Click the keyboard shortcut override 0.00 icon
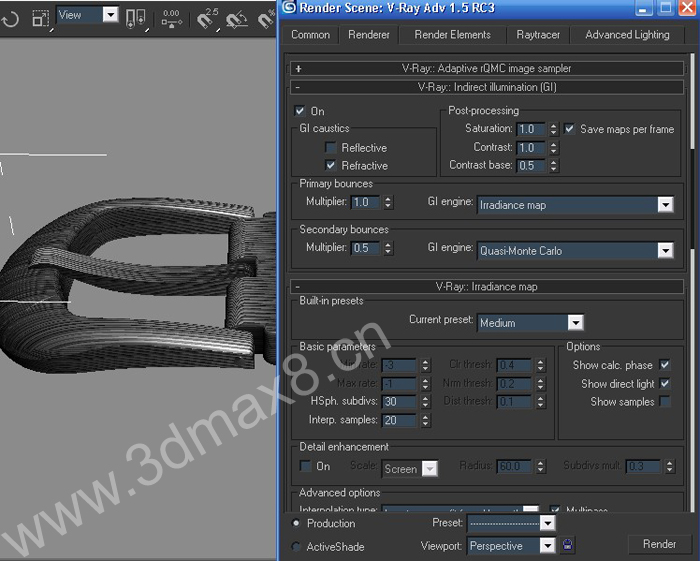Viewport: 700px width, 561px height. pyautogui.click(x=171, y=18)
